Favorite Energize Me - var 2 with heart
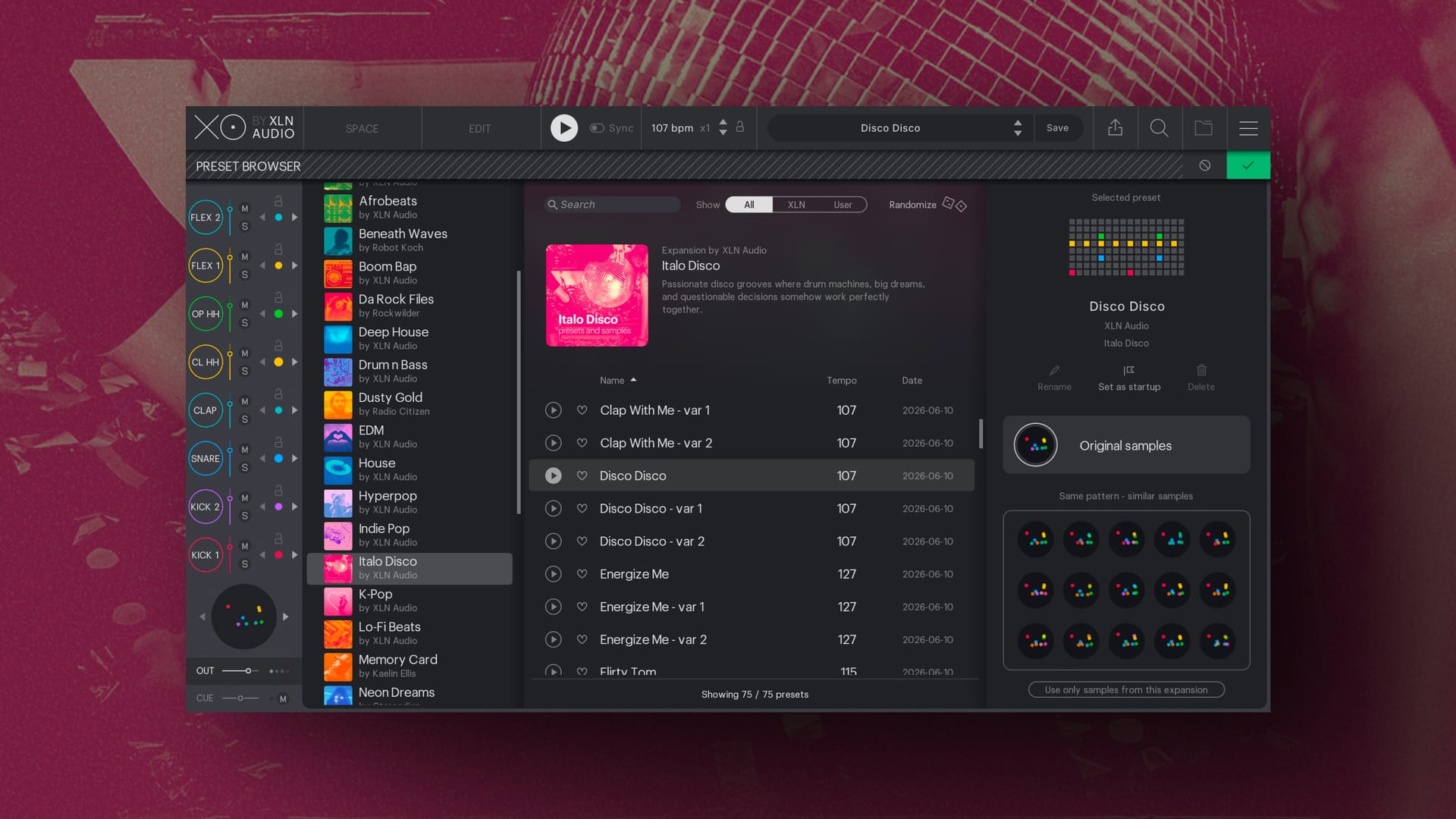Screen dimensions: 1456x819 [582, 639]
